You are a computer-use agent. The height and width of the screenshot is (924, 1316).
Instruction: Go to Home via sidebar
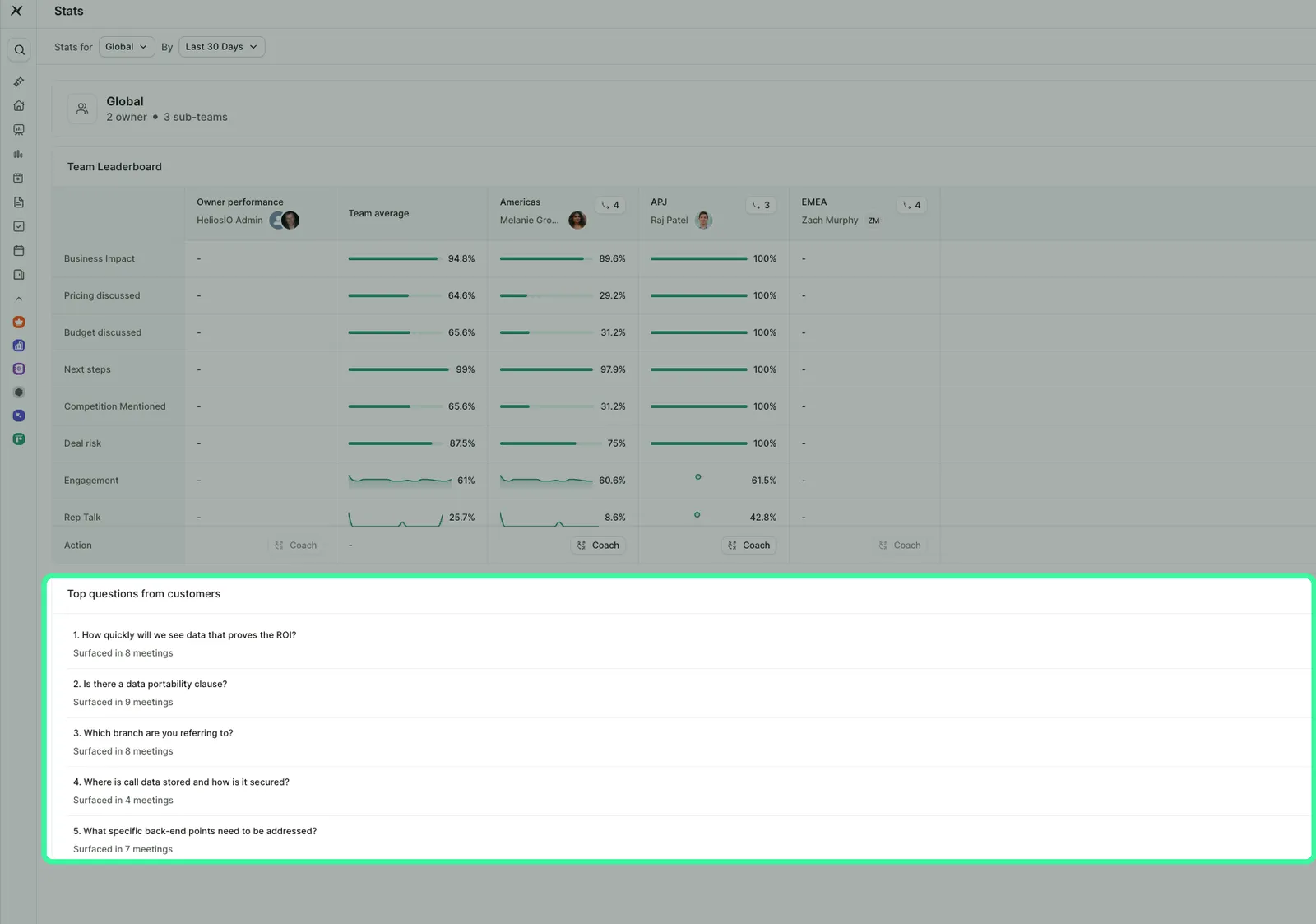(19, 105)
